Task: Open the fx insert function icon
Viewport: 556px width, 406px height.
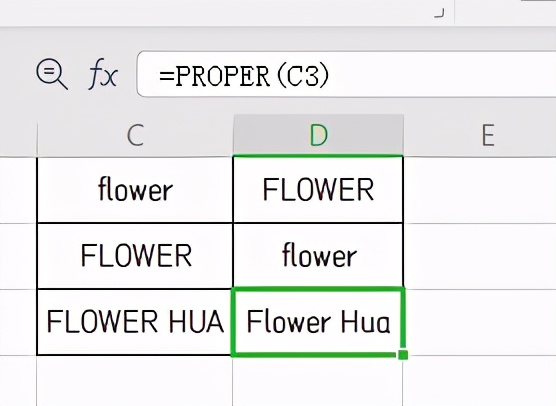Action: [102, 74]
